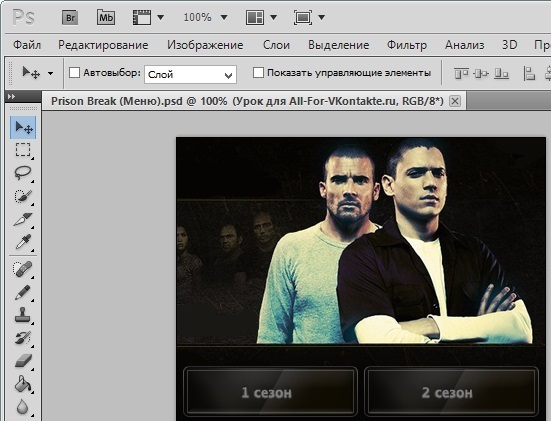Open the Слой auto-select dropdown
The height and width of the screenshot is (421, 551).
190,74
